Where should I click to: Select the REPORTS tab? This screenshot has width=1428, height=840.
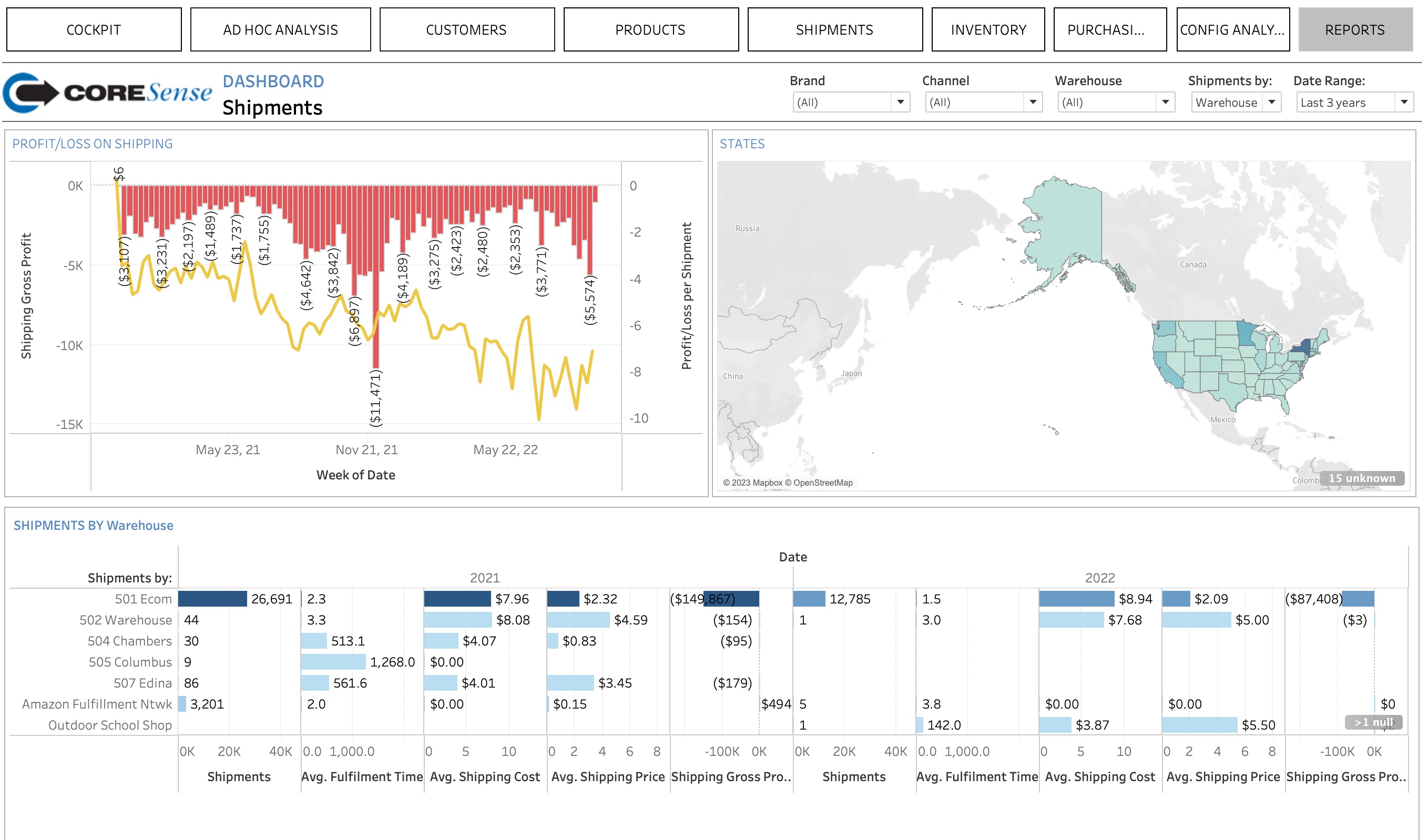[x=1354, y=29]
